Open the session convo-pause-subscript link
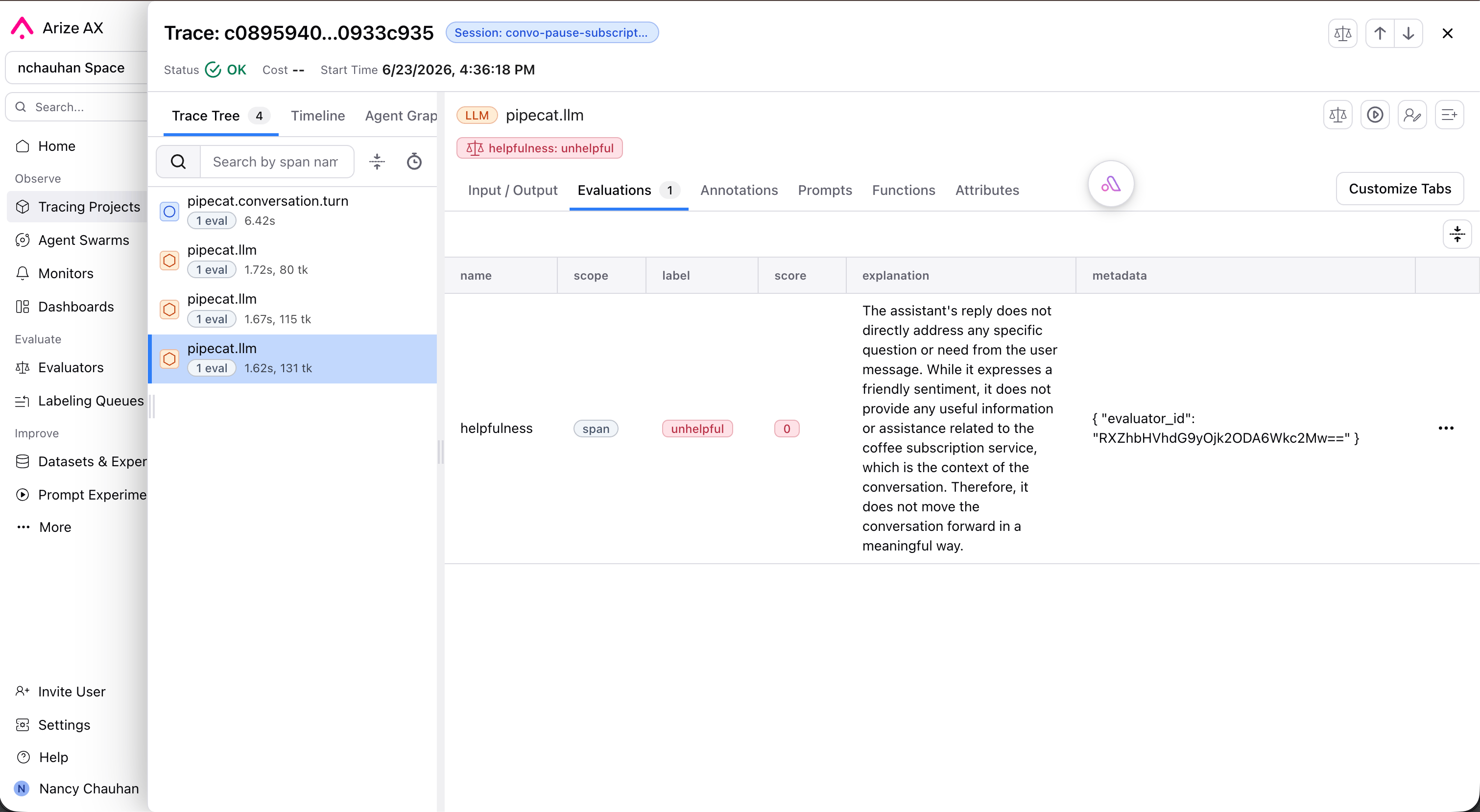Screen dimensions: 1480x812 pos(551,33)
